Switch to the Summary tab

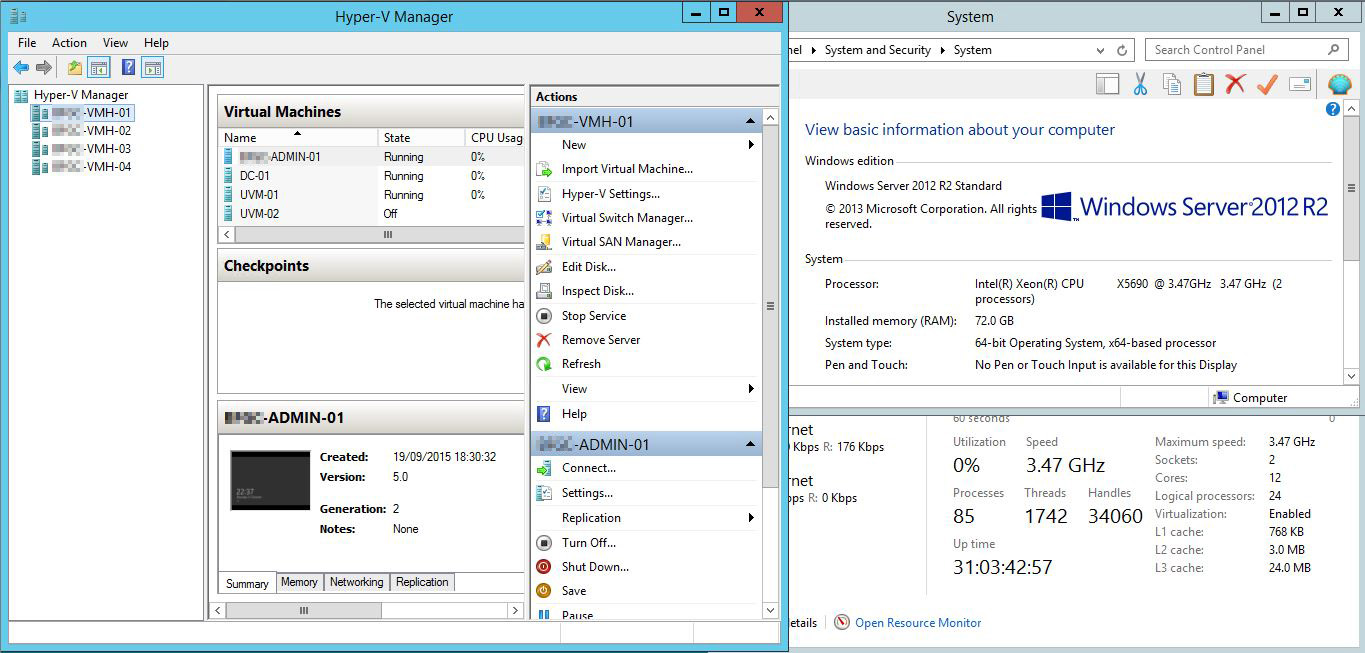(x=247, y=583)
